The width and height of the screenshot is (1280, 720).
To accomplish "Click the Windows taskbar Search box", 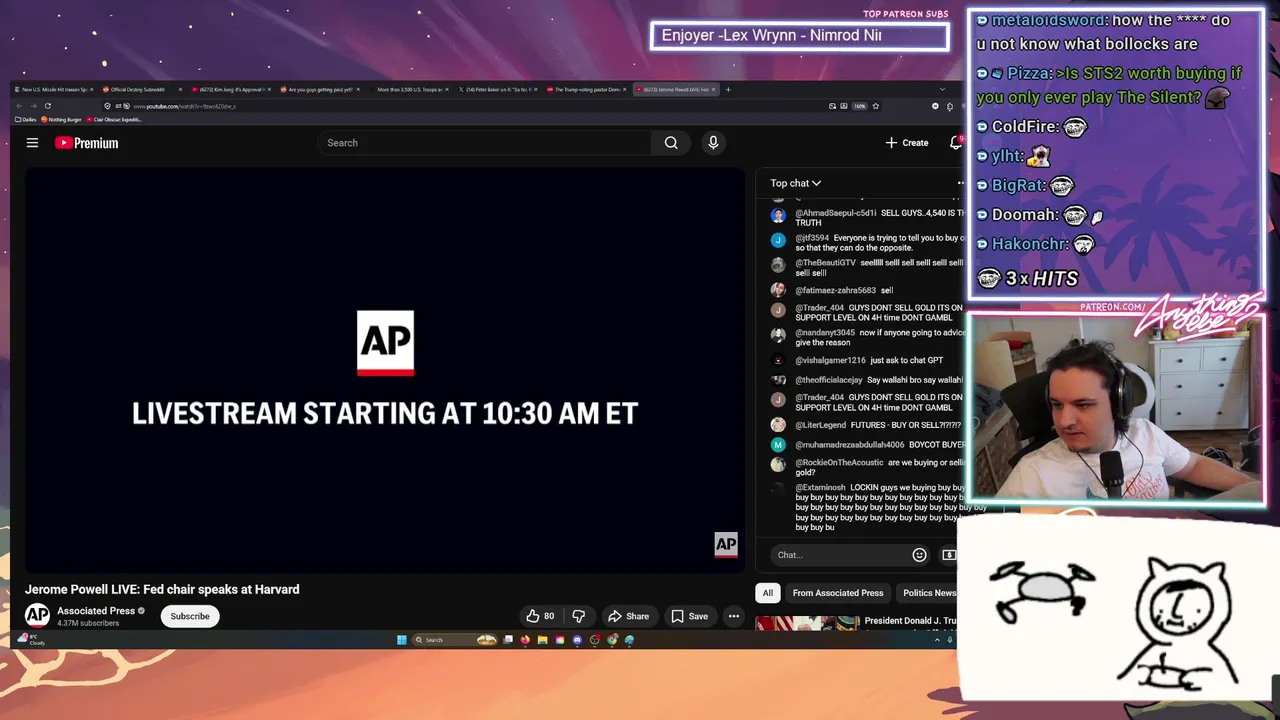I will tap(455, 640).
